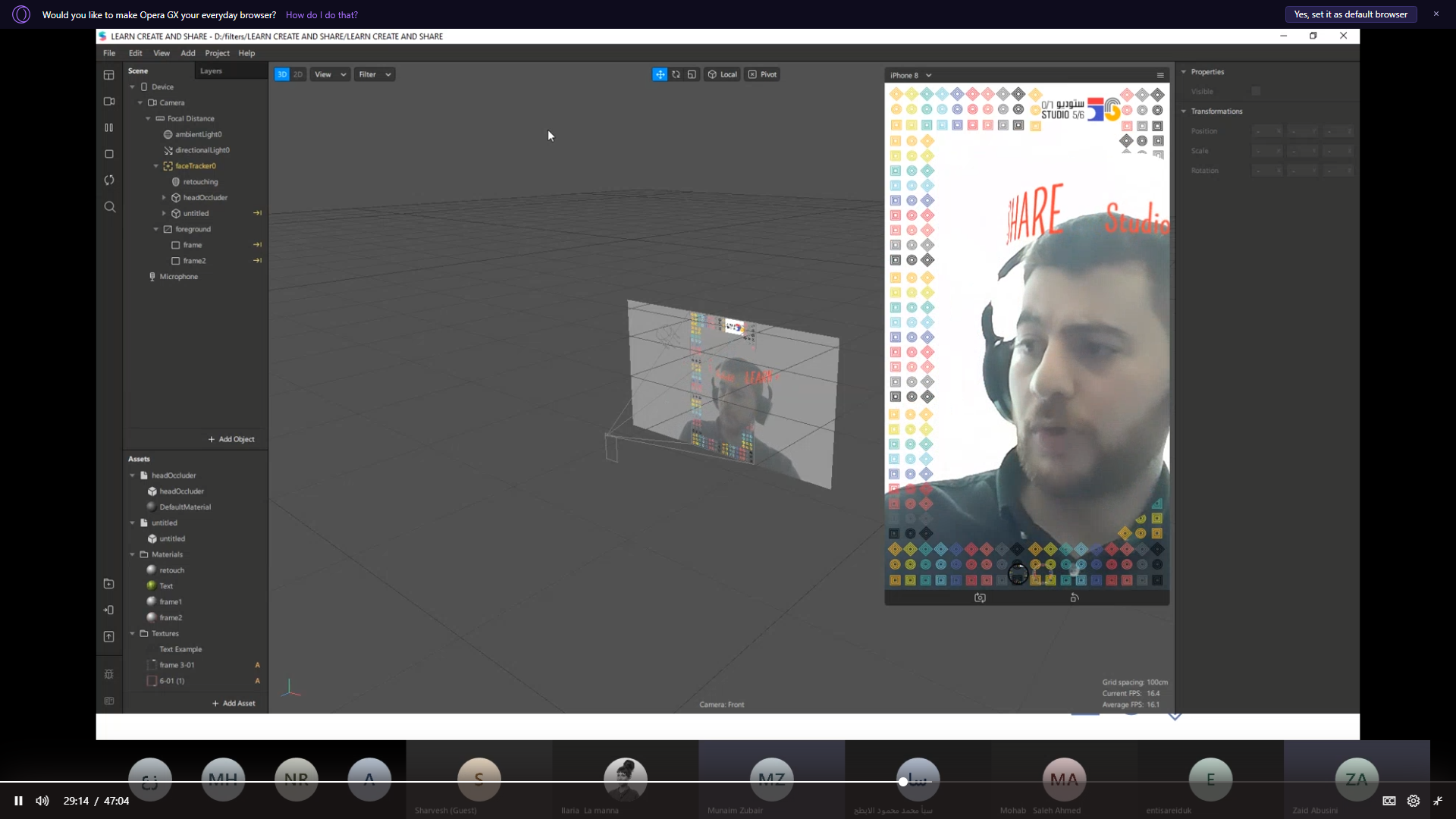Open the iPhone 8 device dropdown
The width and height of the screenshot is (1456, 819).
pos(911,75)
